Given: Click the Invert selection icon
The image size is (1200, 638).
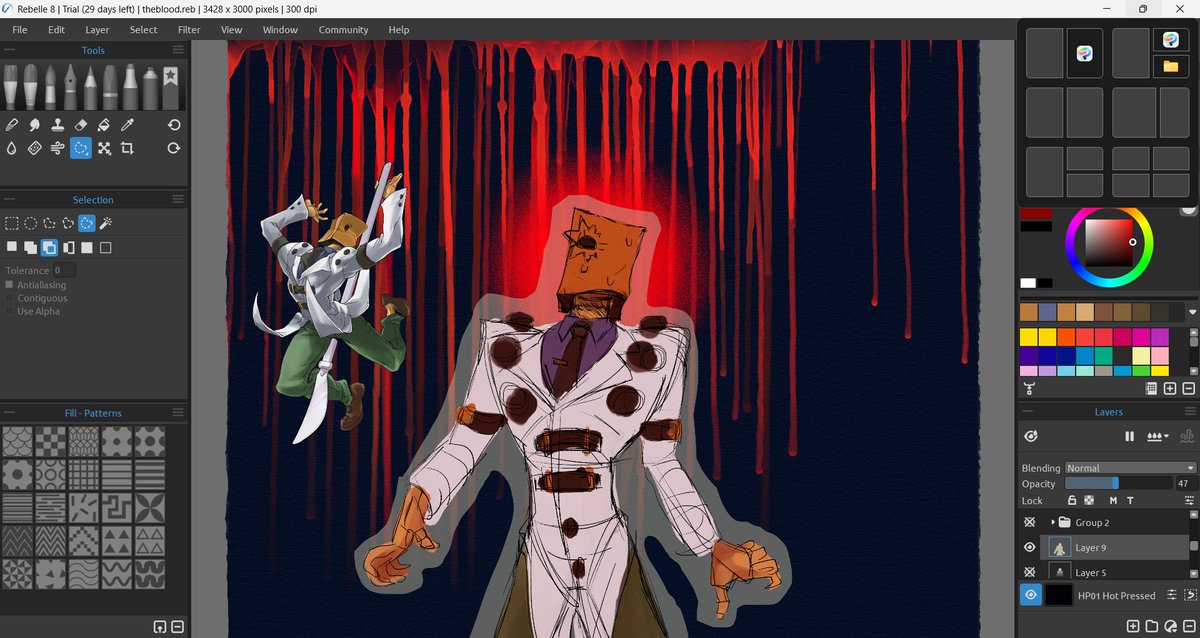Looking at the screenshot, I should point(68,247).
